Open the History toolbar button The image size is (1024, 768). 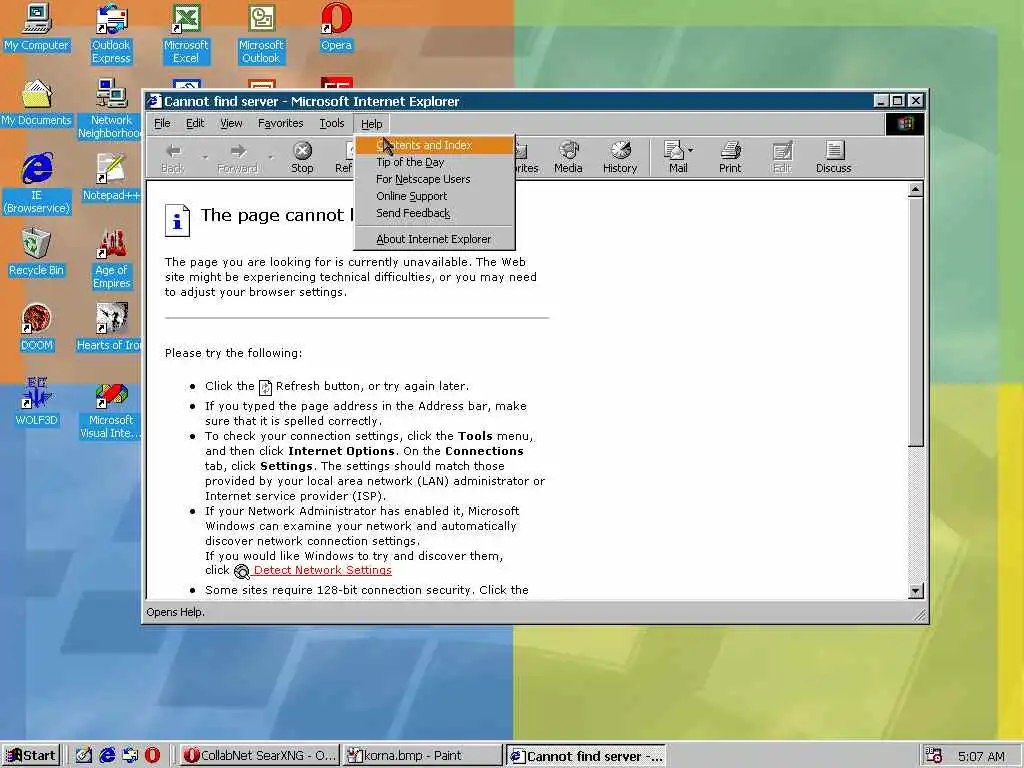[x=620, y=157]
